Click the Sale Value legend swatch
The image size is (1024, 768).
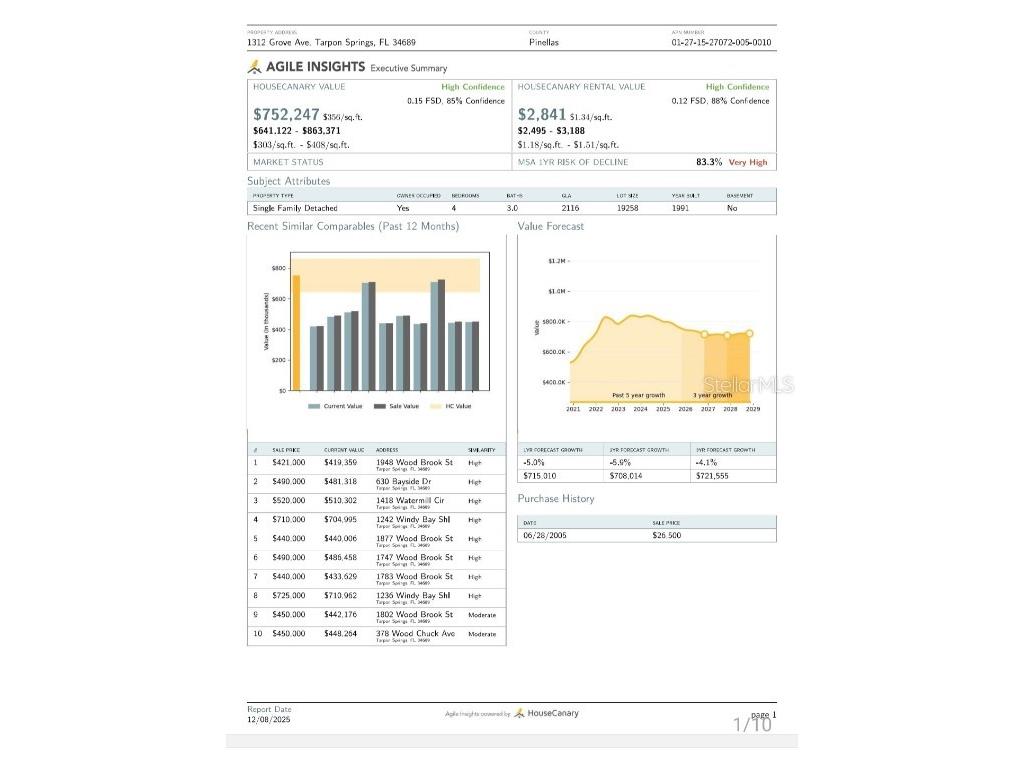pyautogui.click(x=380, y=406)
